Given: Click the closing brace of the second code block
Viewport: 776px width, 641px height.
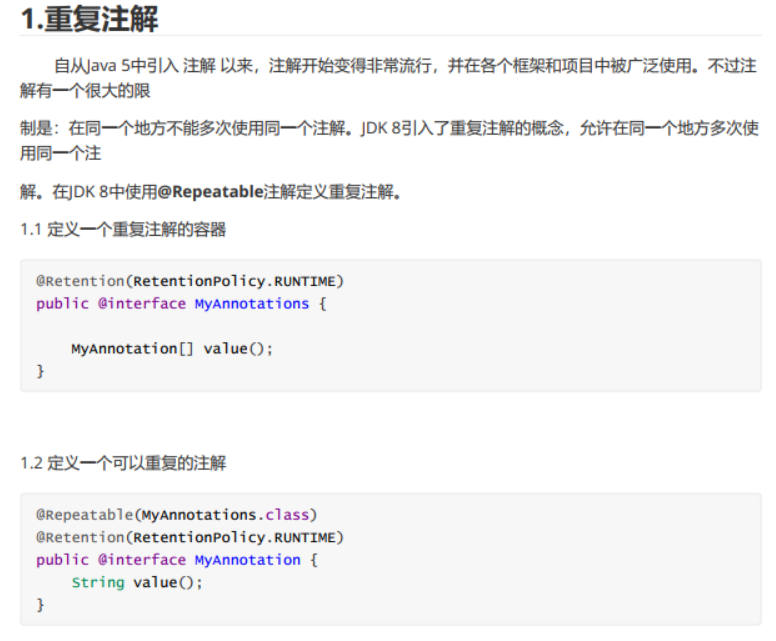Looking at the screenshot, I should [41, 605].
